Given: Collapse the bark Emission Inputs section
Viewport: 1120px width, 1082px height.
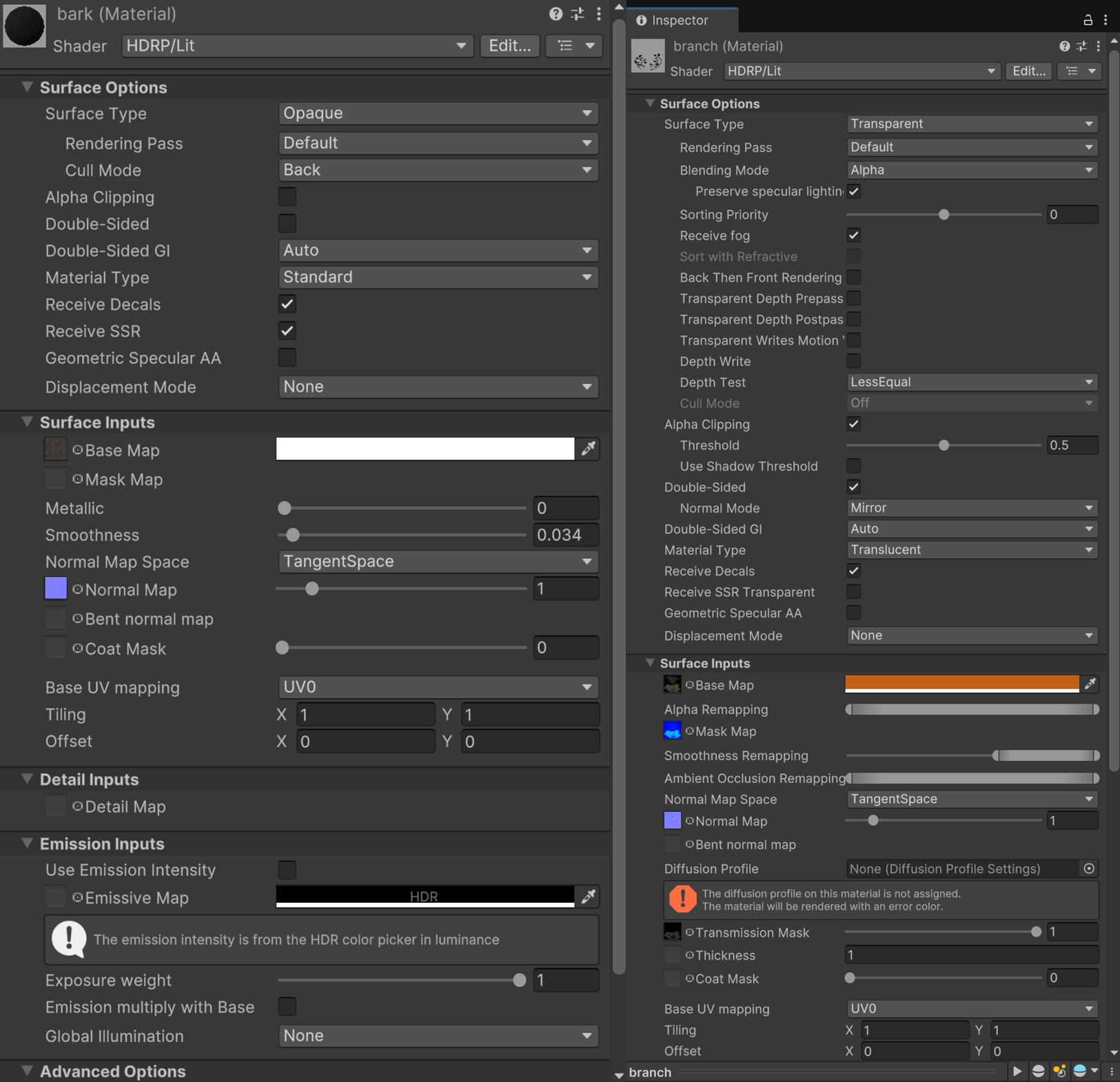Looking at the screenshot, I should click(27, 843).
